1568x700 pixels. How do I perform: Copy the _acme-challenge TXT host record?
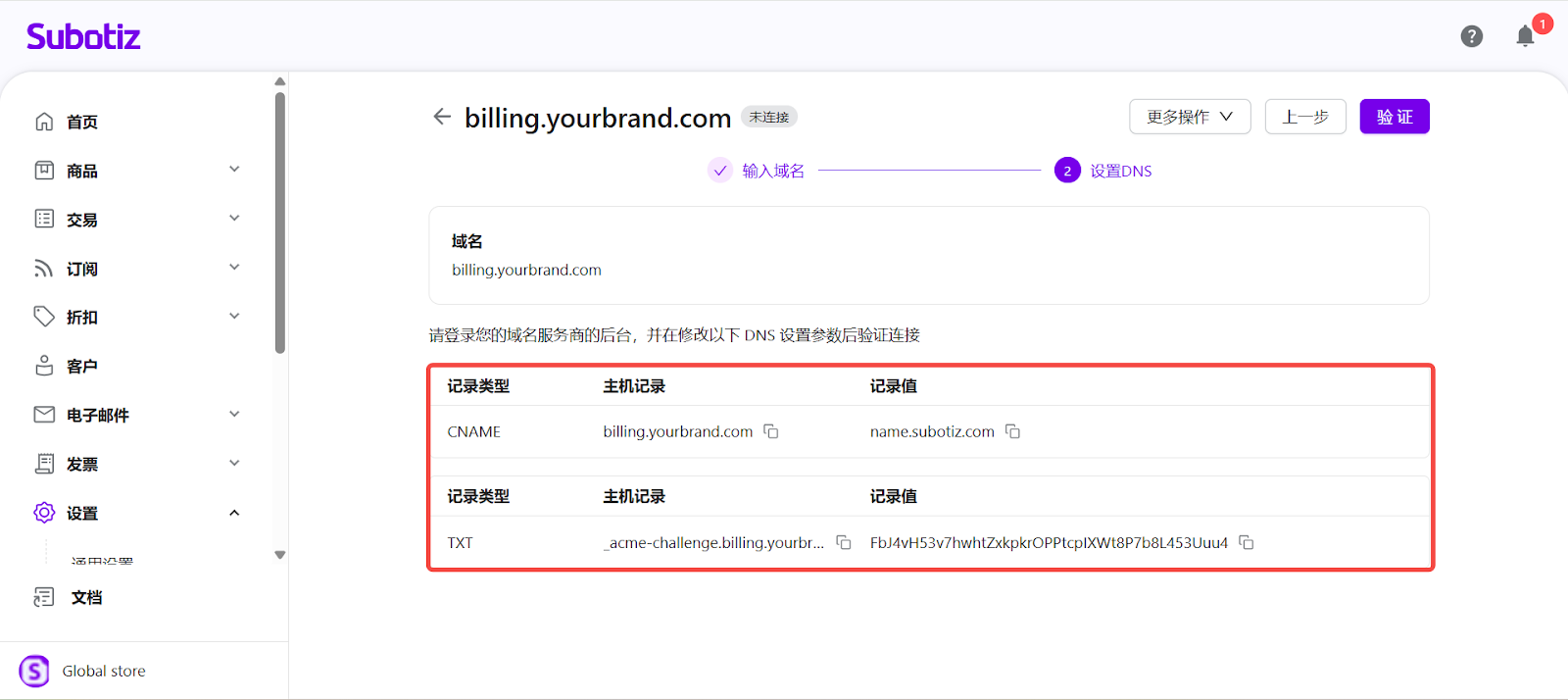(843, 542)
